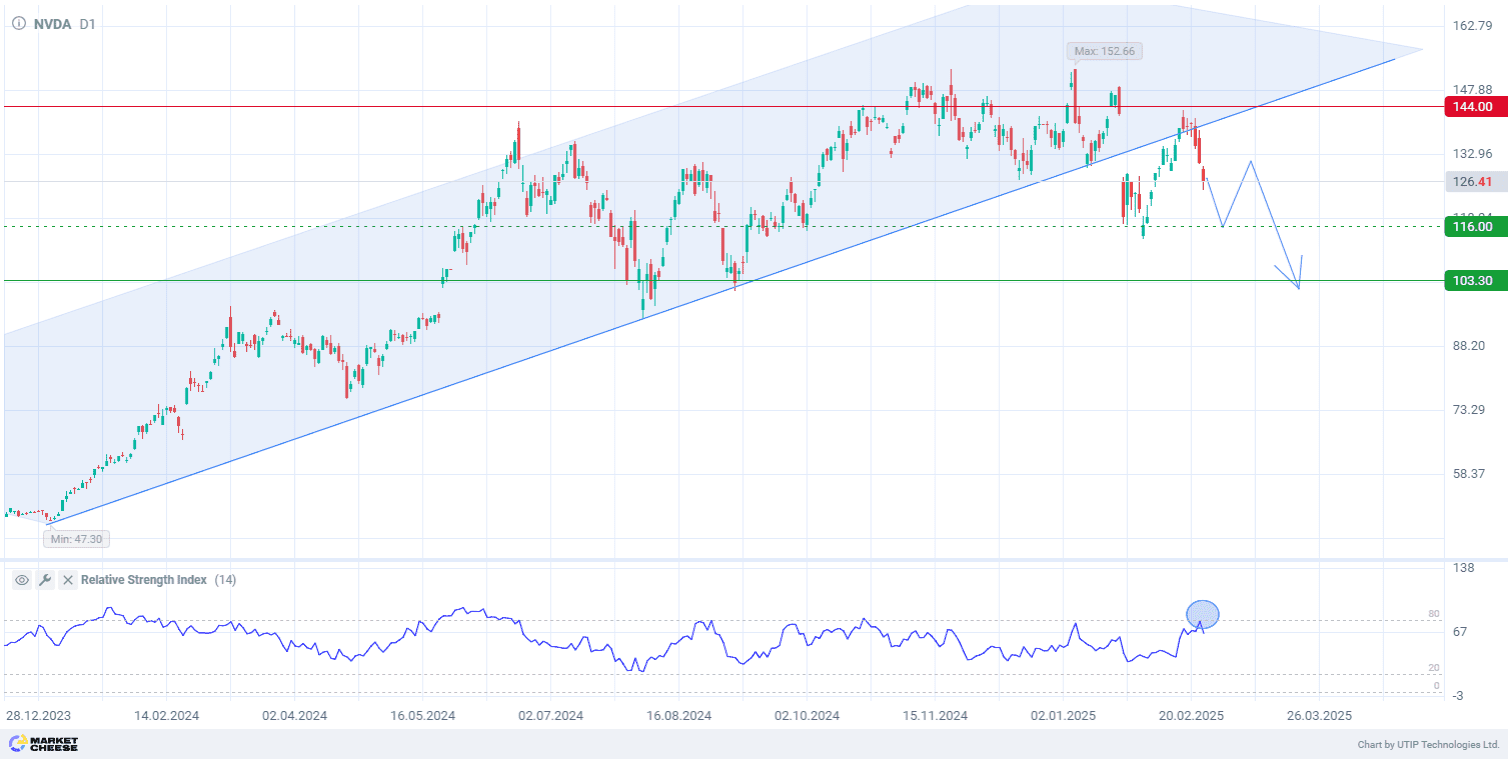Click the 147.88 price axis value
Screen dimensions: 1508x759
tap(1471, 89)
